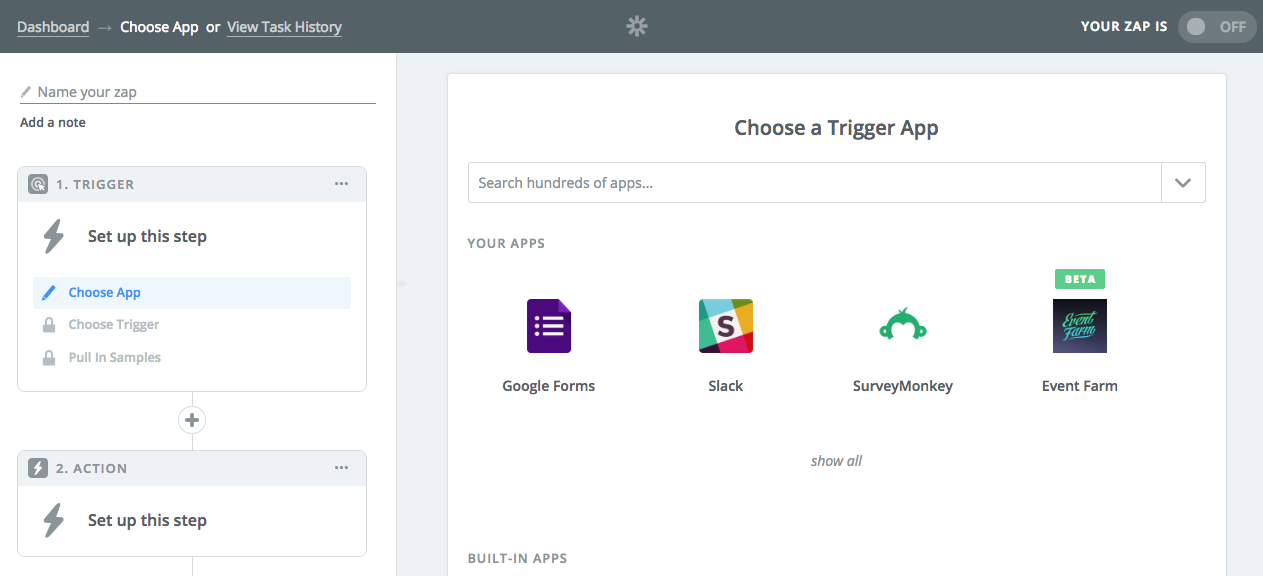Image resolution: width=1263 pixels, height=576 pixels.
Task: Click the YOUR APPS section label
Action: click(506, 244)
